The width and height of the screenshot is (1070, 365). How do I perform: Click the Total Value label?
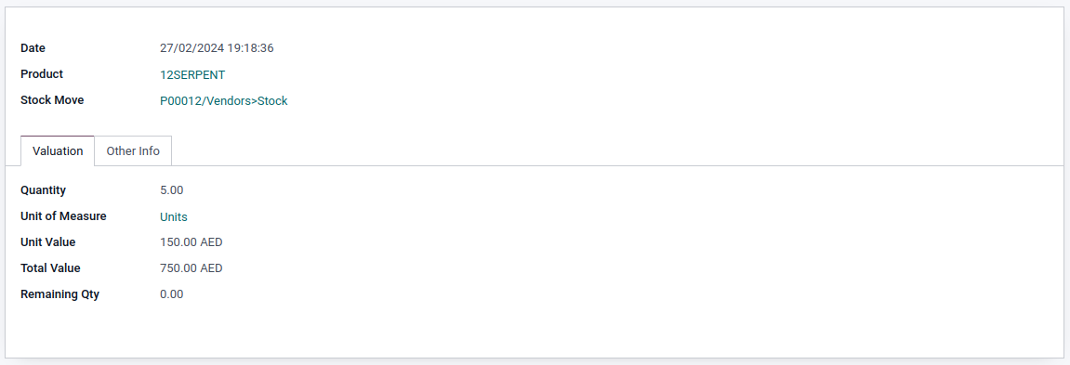(50, 268)
